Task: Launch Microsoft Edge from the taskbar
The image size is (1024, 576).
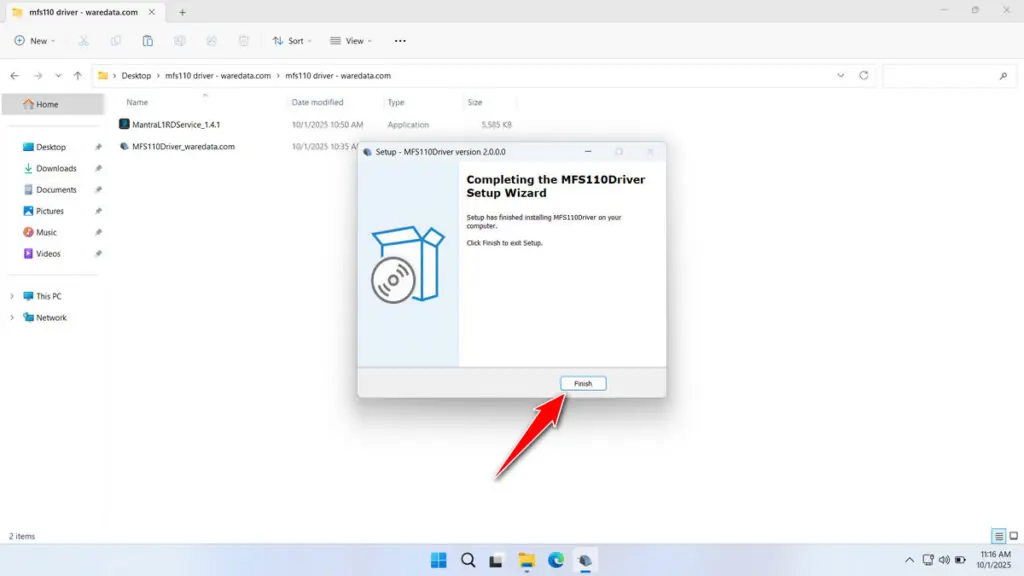Action: [555, 560]
